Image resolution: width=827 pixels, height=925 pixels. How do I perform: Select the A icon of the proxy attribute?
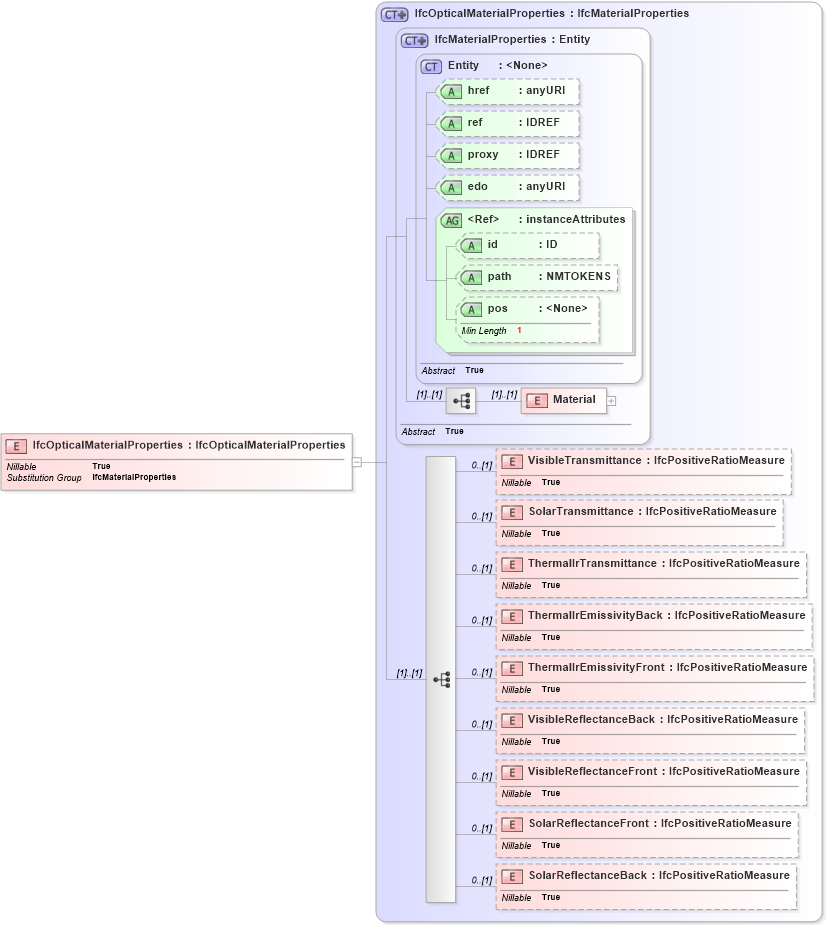451,155
